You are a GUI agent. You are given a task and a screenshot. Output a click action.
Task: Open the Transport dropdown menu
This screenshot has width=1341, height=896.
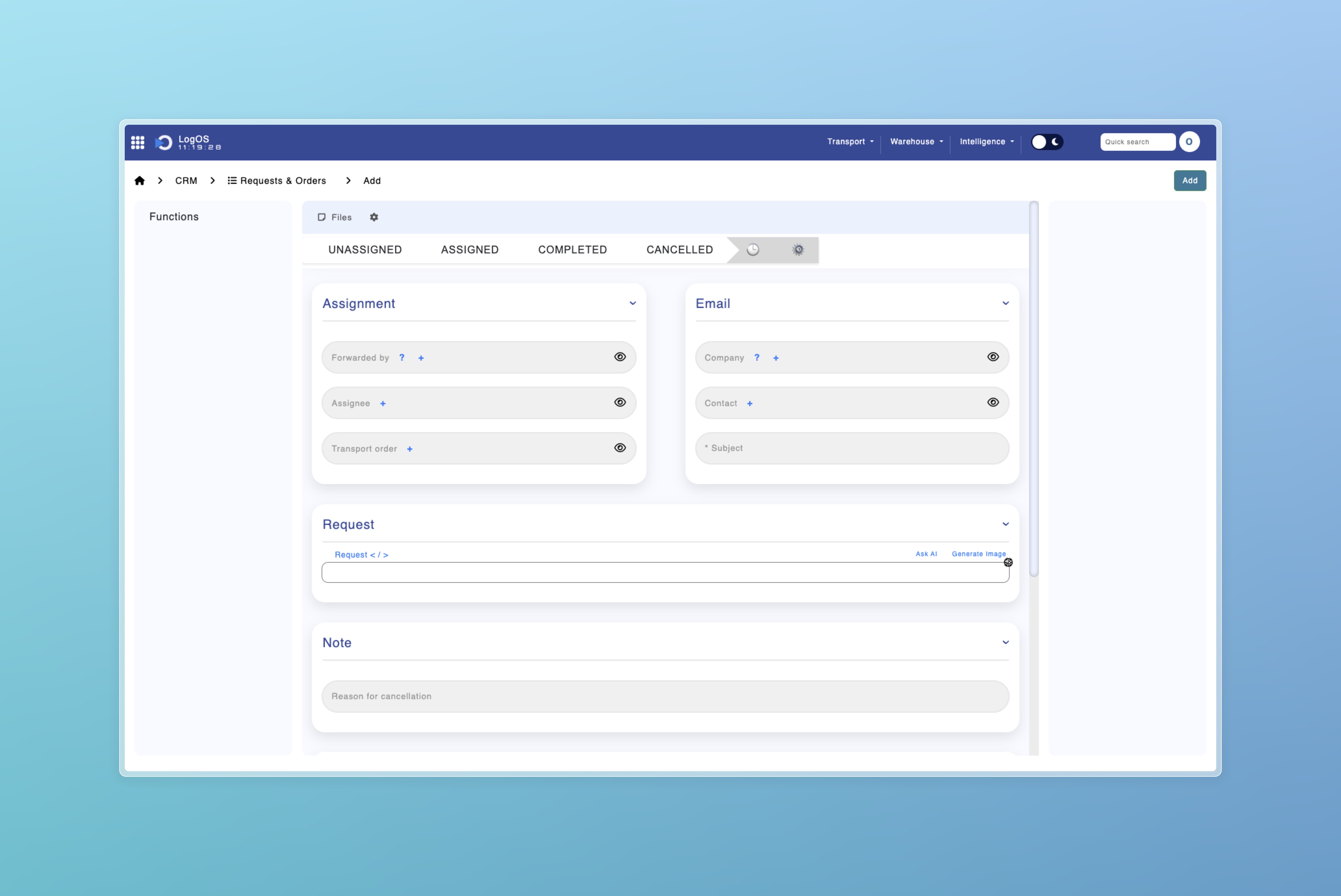coord(850,142)
